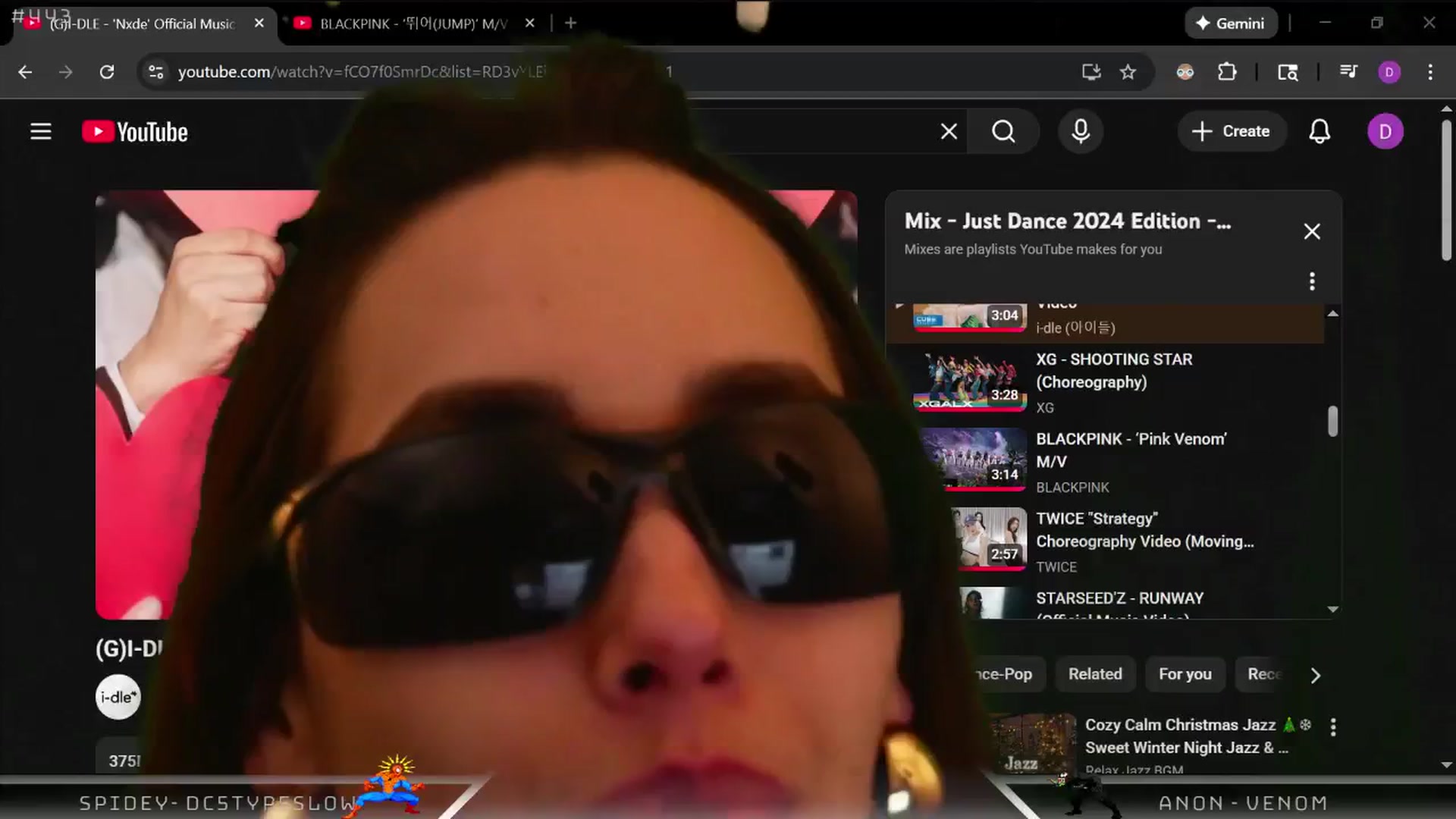The width and height of the screenshot is (1456, 819).
Task: Open site information icon in address bar
Action: click(x=155, y=72)
